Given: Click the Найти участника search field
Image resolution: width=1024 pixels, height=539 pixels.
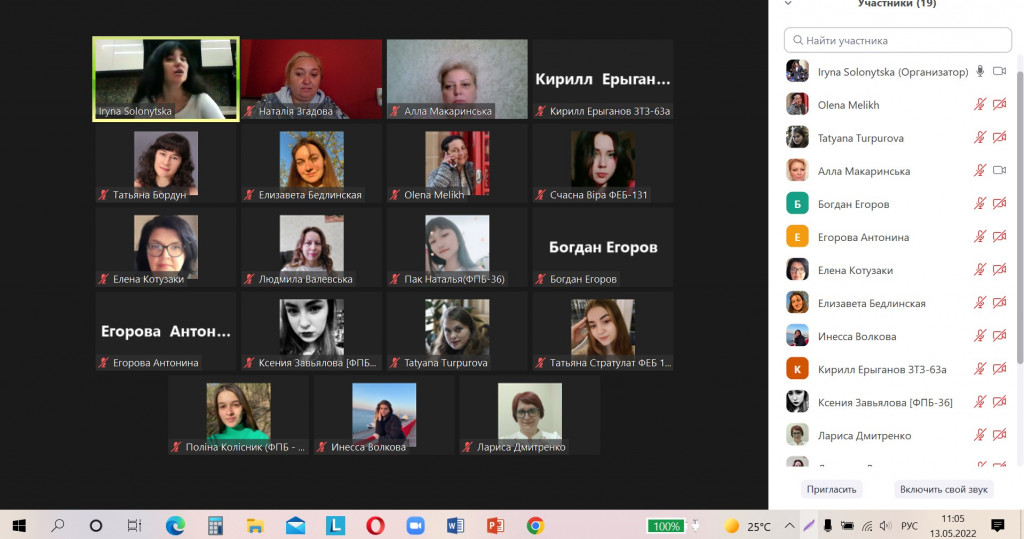Looking at the screenshot, I should point(898,41).
